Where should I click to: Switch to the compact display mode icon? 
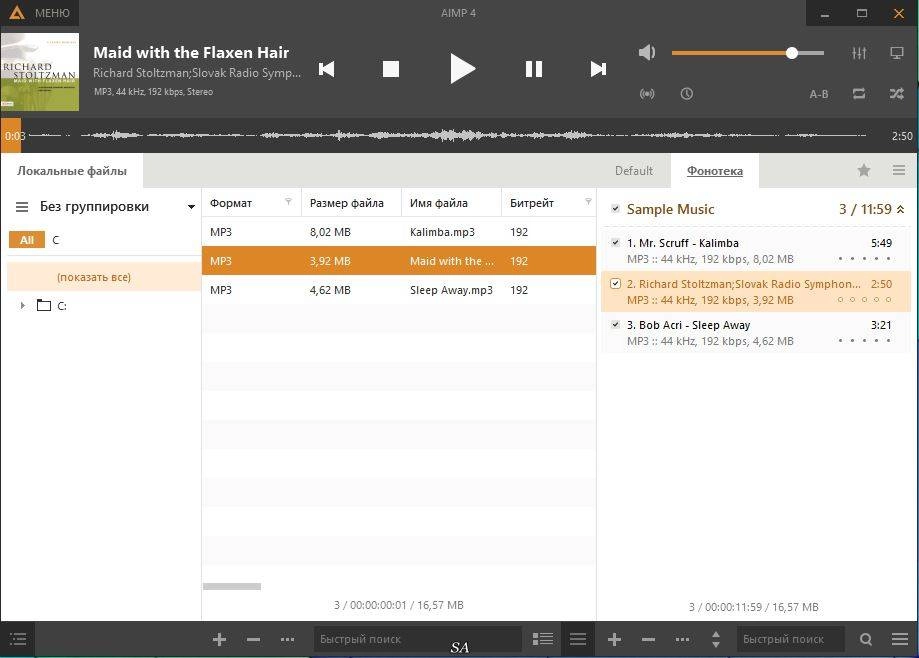click(897, 53)
